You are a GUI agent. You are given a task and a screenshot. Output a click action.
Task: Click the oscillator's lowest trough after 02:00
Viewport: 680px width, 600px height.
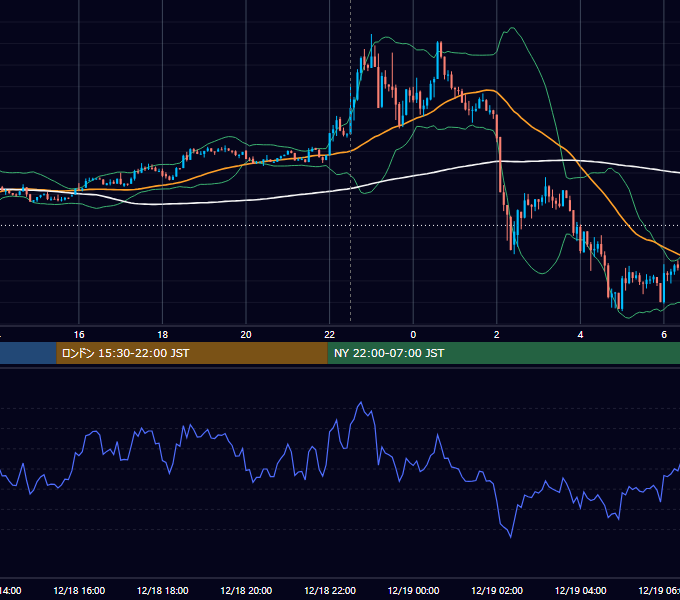point(510,537)
